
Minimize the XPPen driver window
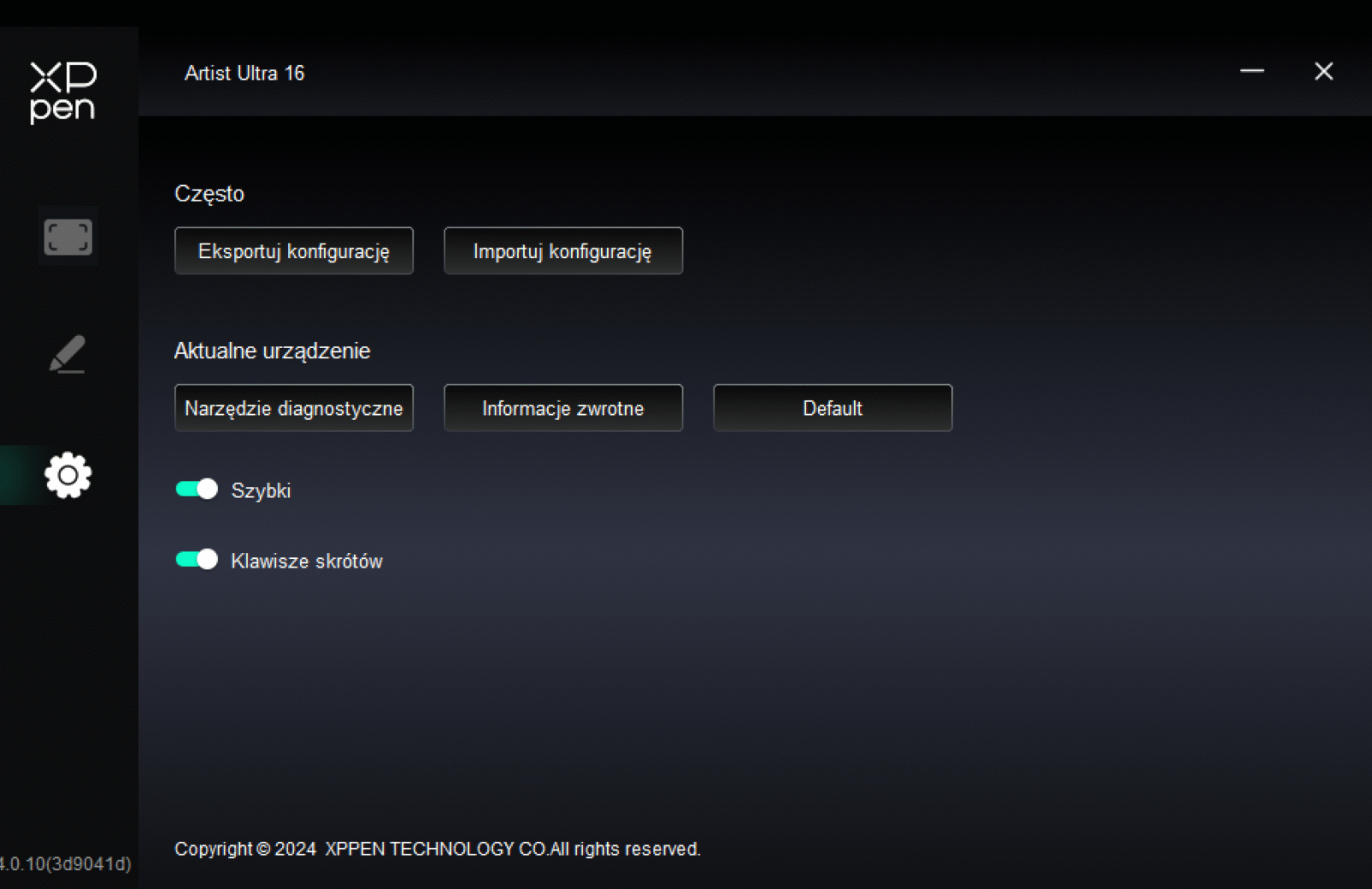(1252, 71)
